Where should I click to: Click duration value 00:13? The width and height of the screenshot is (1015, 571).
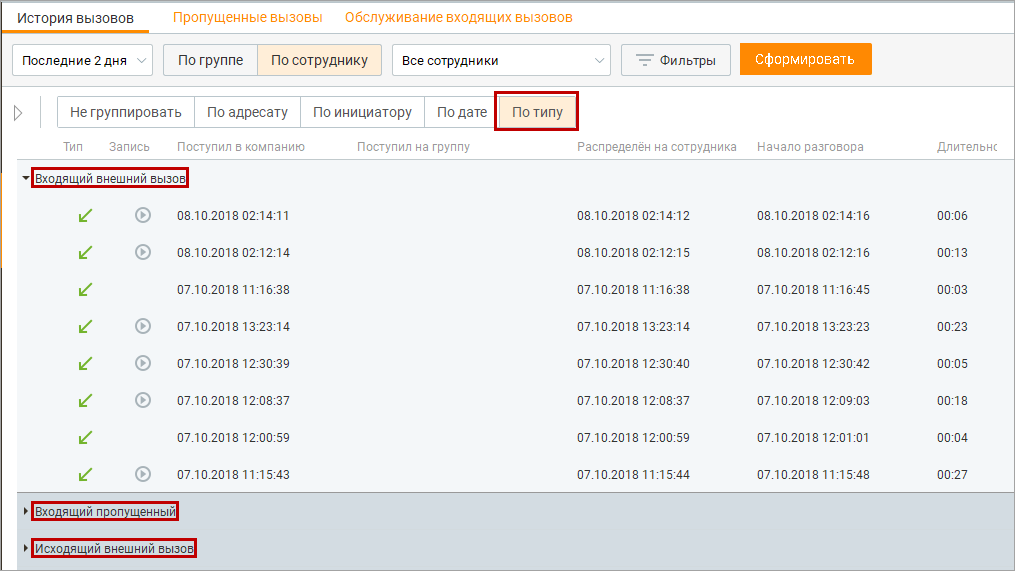(x=952, y=252)
